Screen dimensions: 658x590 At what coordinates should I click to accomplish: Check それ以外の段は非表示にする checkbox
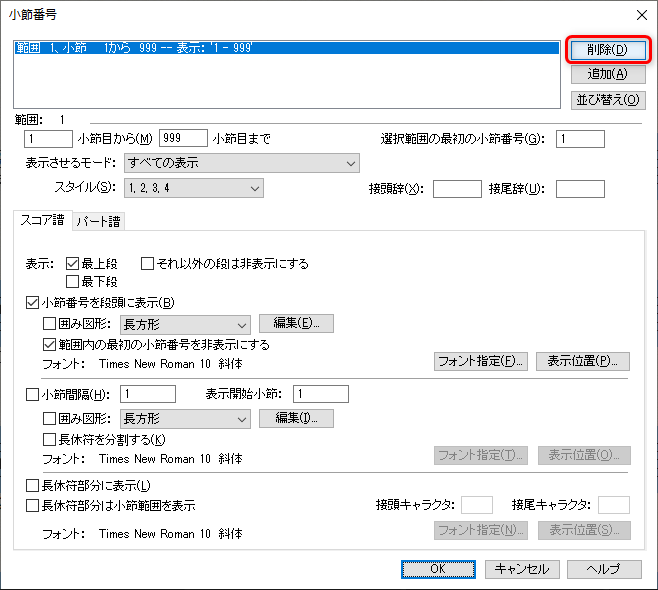click(147, 264)
